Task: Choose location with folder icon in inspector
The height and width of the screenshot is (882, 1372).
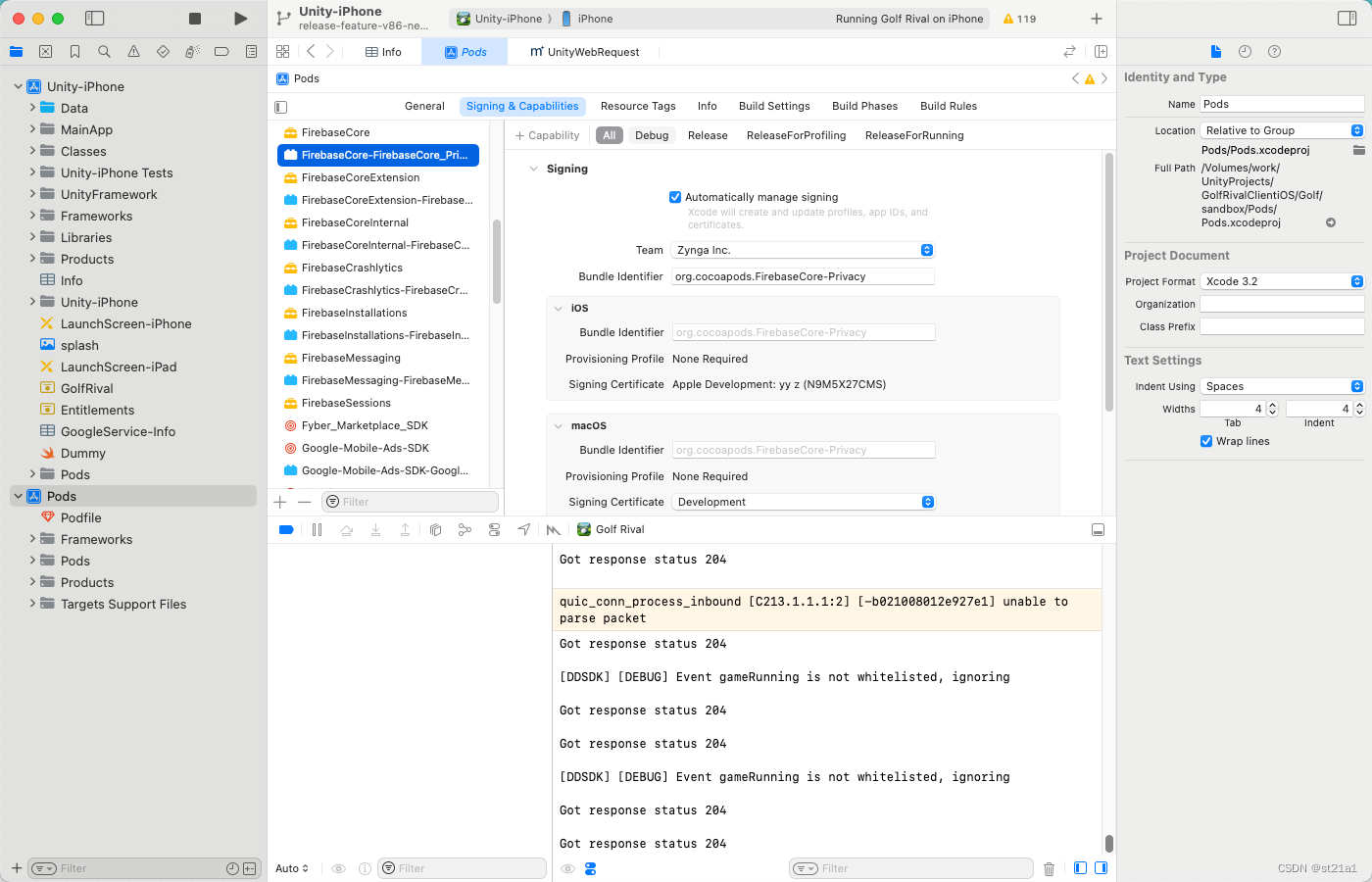Action: [x=1358, y=150]
